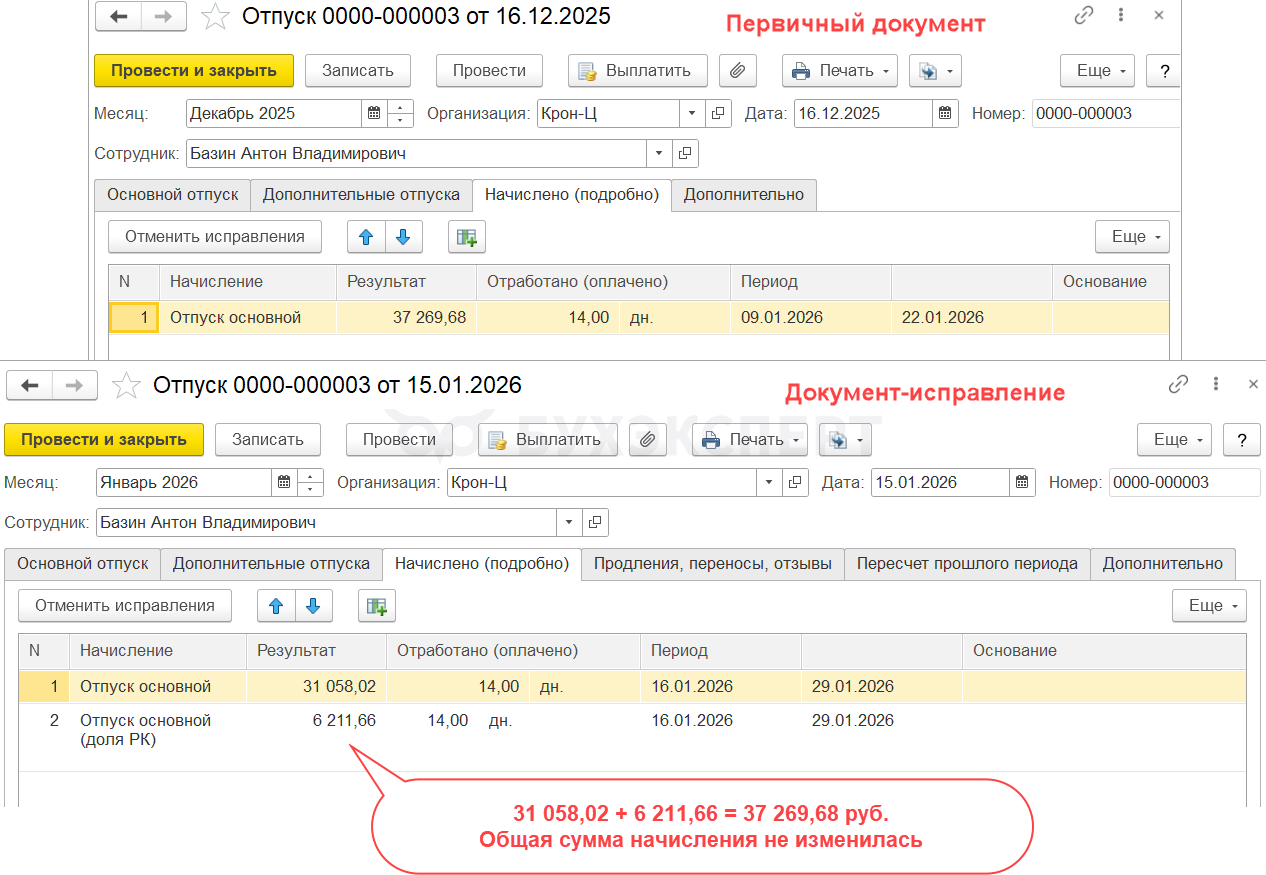Open the Печать dropdown in the bottom document
The width and height of the screenshot is (1266, 875).
coord(750,440)
